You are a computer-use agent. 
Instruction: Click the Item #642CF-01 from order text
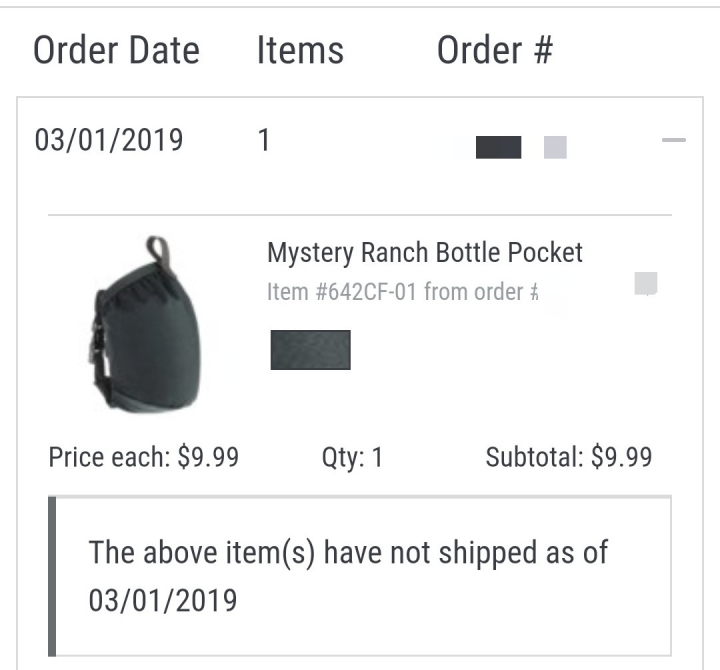pos(402,292)
